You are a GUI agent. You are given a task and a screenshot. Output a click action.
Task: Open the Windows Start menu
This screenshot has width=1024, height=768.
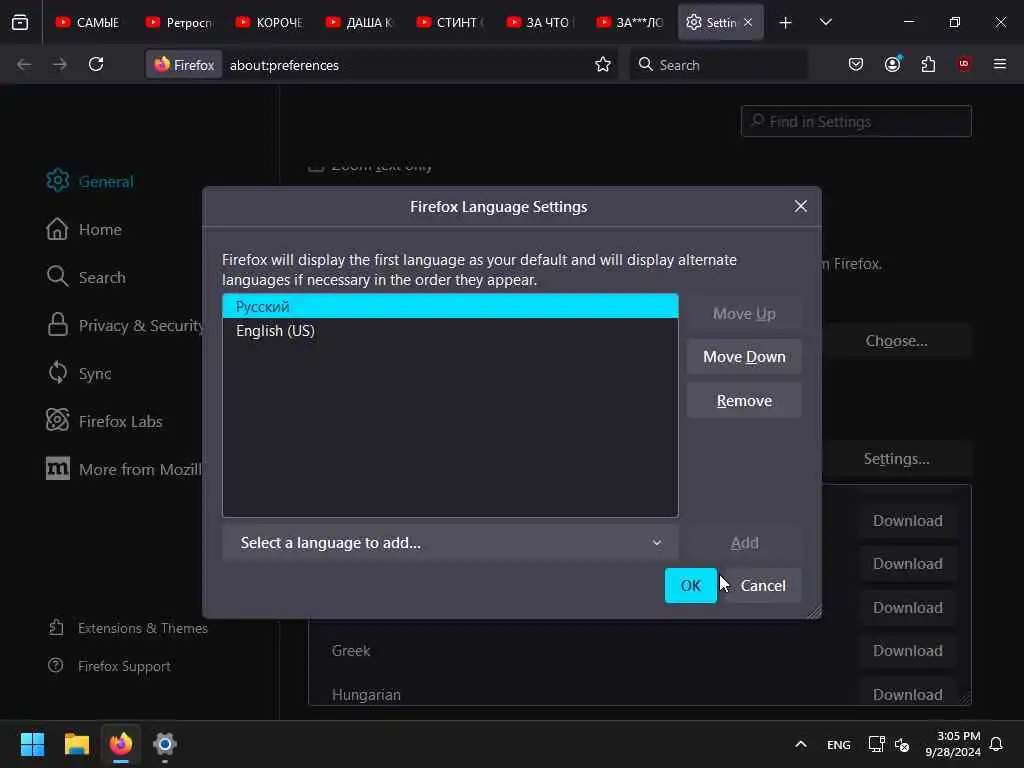[x=32, y=744]
